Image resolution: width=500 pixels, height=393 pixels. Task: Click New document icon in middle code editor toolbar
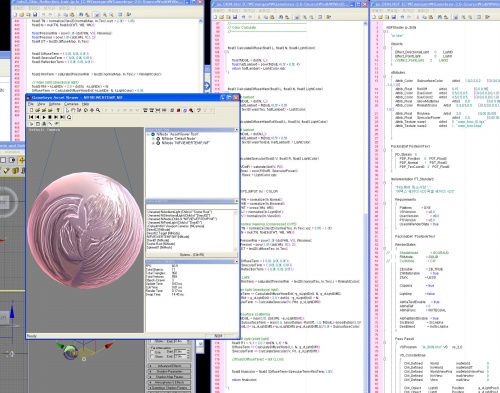(216, 17)
